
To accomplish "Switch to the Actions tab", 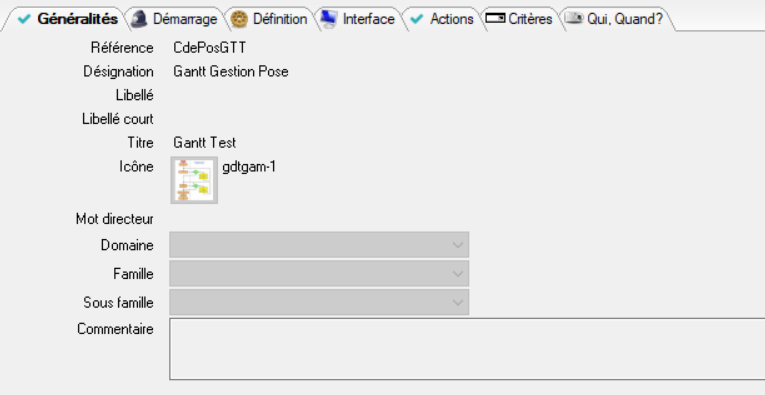I will (442, 19).
